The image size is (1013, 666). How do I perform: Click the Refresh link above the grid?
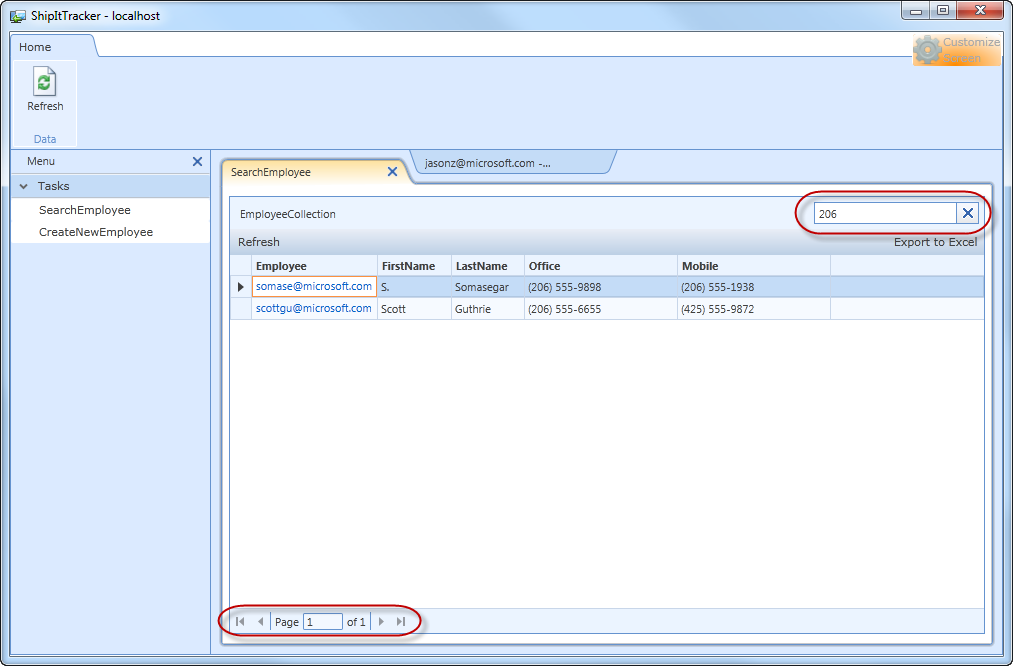point(258,241)
